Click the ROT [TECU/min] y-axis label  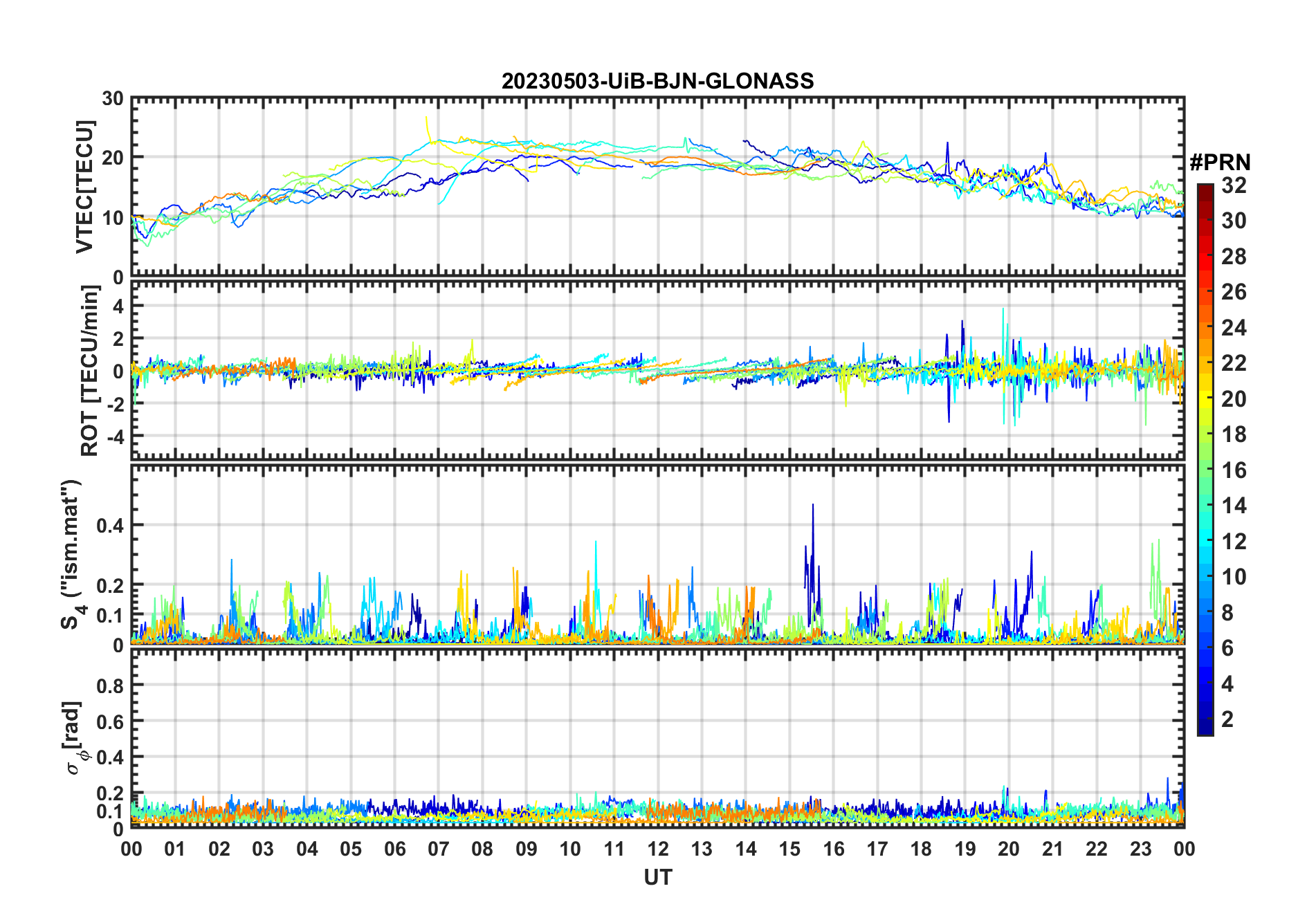tap(89, 371)
